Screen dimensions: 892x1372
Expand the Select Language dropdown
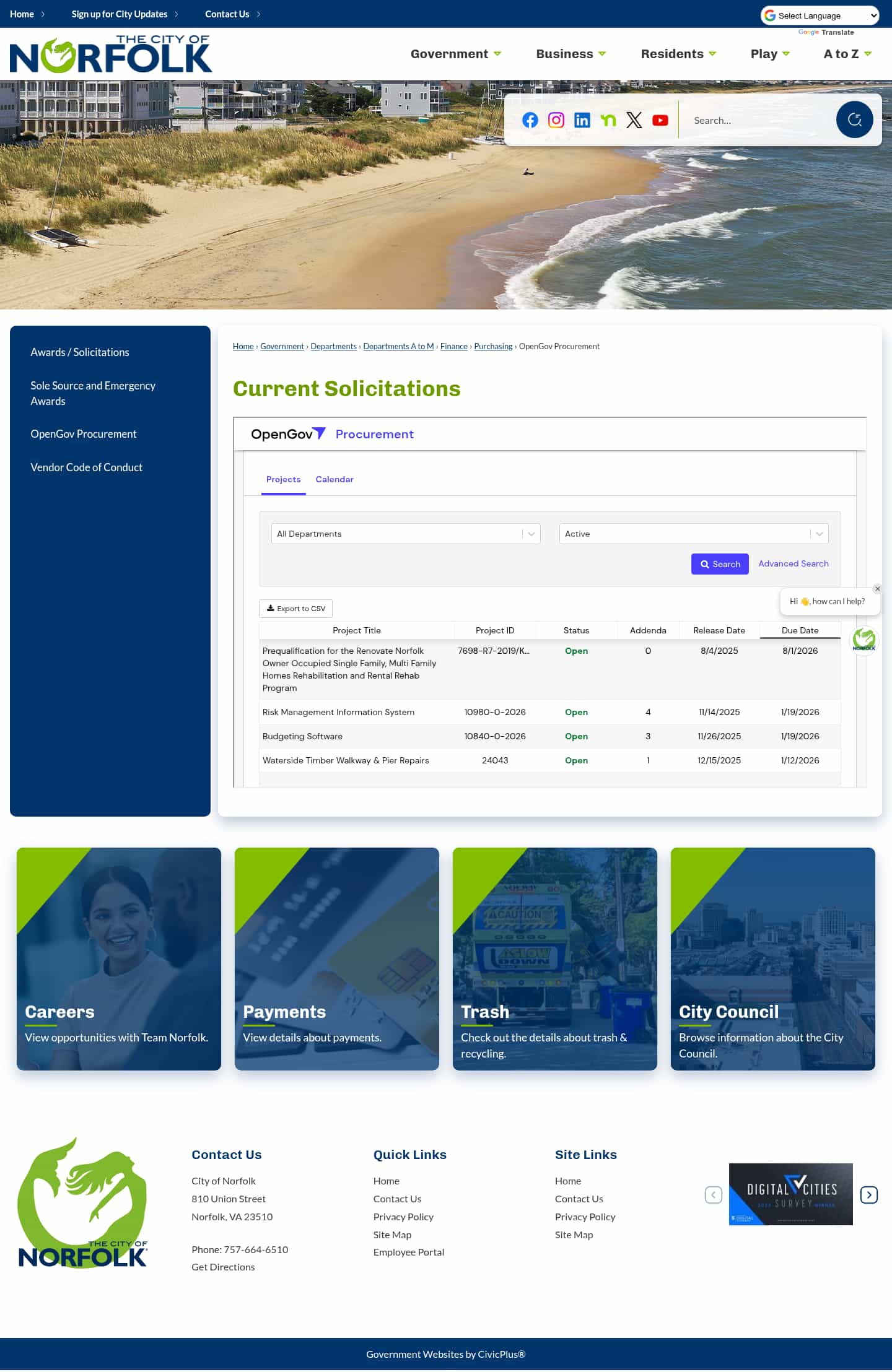tap(820, 15)
